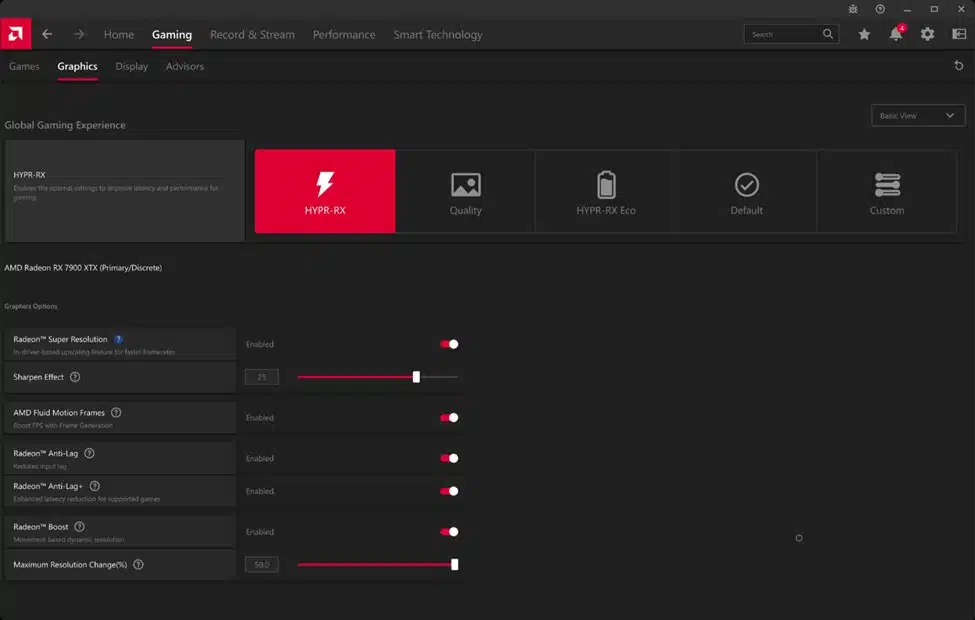Turn off AMD Fluid Motion Frames
This screenshot has width=975, height=620.
pyautogui.click(x=449, y=417)
